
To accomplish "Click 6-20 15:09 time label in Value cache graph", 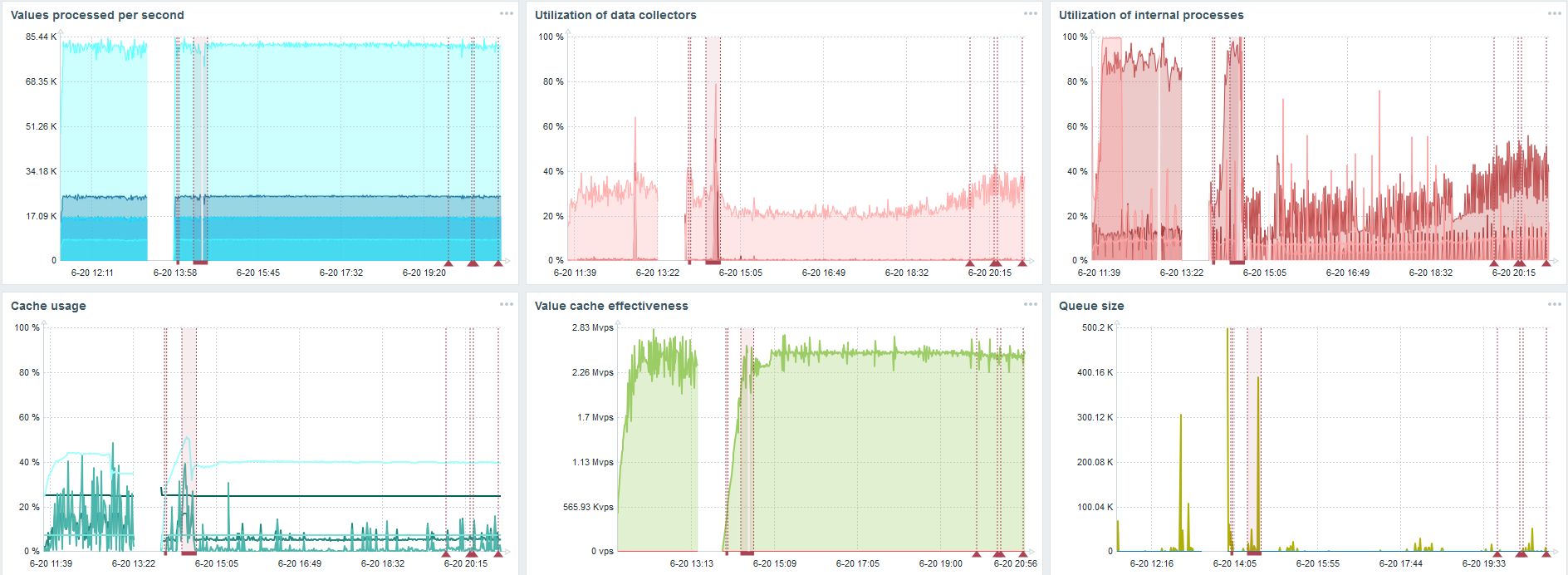I will click(775, 563).
